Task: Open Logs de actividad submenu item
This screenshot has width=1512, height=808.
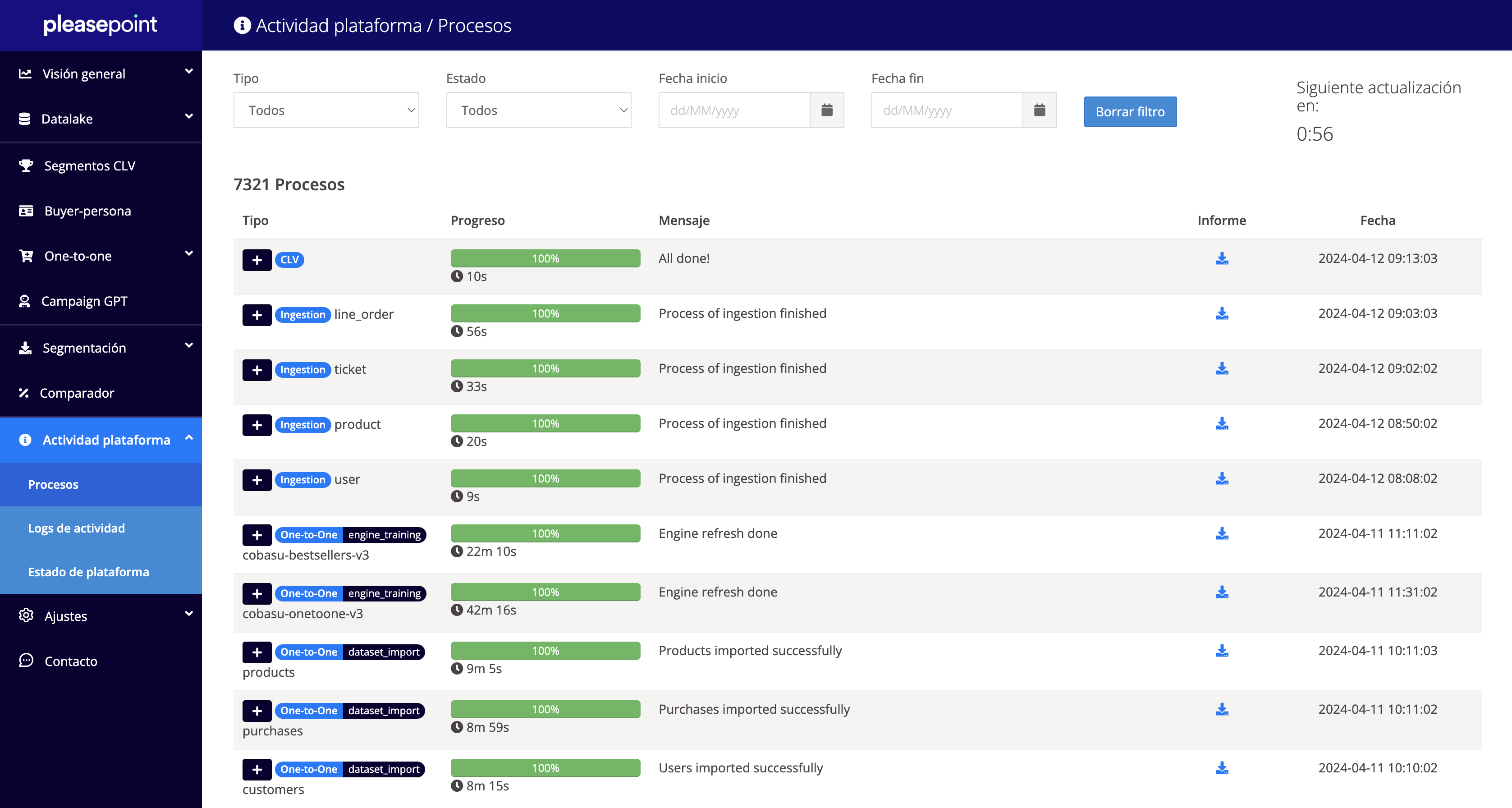Action: coord(76,528)
